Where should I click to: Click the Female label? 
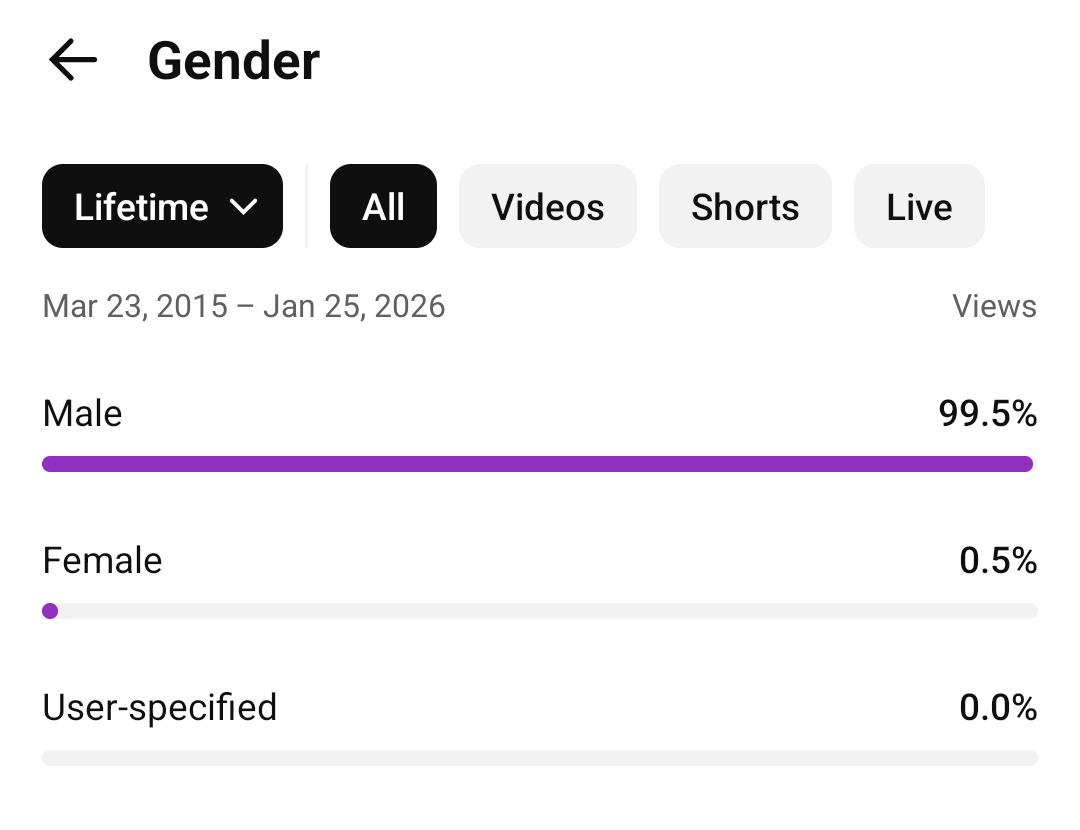tap(102, 560)
